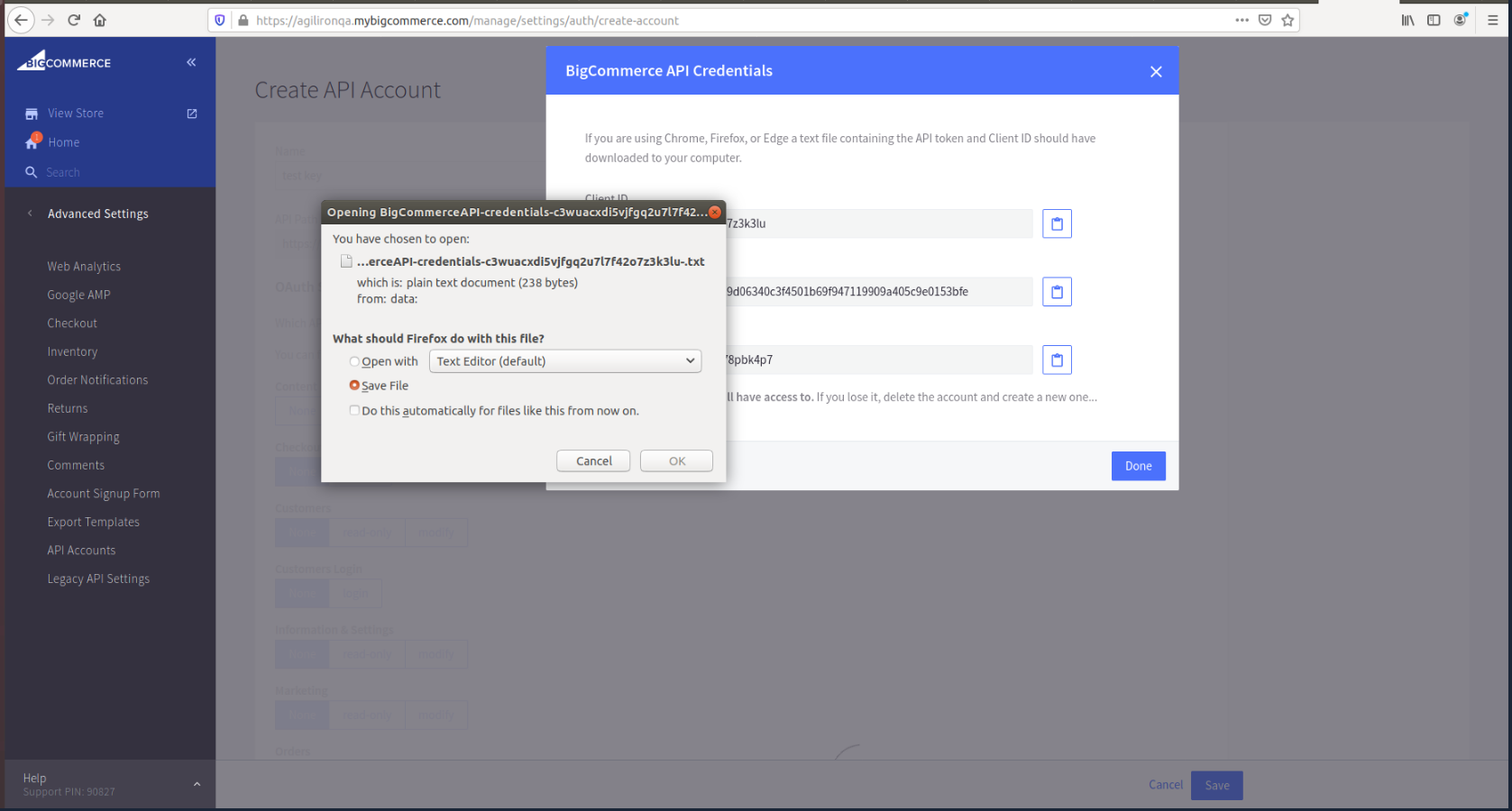Click the BigCommerce logo

click(64, 61)
